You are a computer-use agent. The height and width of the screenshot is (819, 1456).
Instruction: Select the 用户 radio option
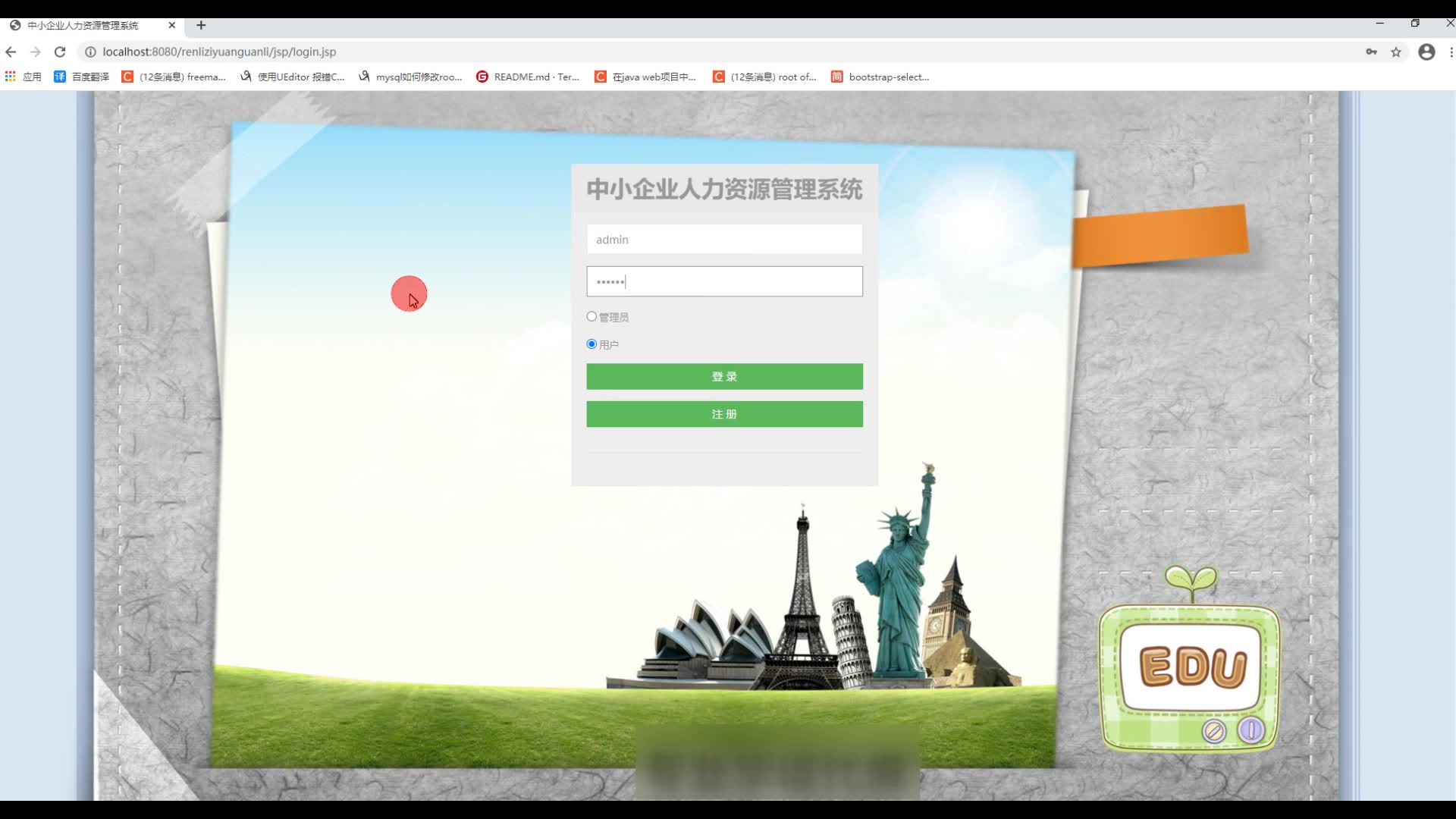point(591,344)
